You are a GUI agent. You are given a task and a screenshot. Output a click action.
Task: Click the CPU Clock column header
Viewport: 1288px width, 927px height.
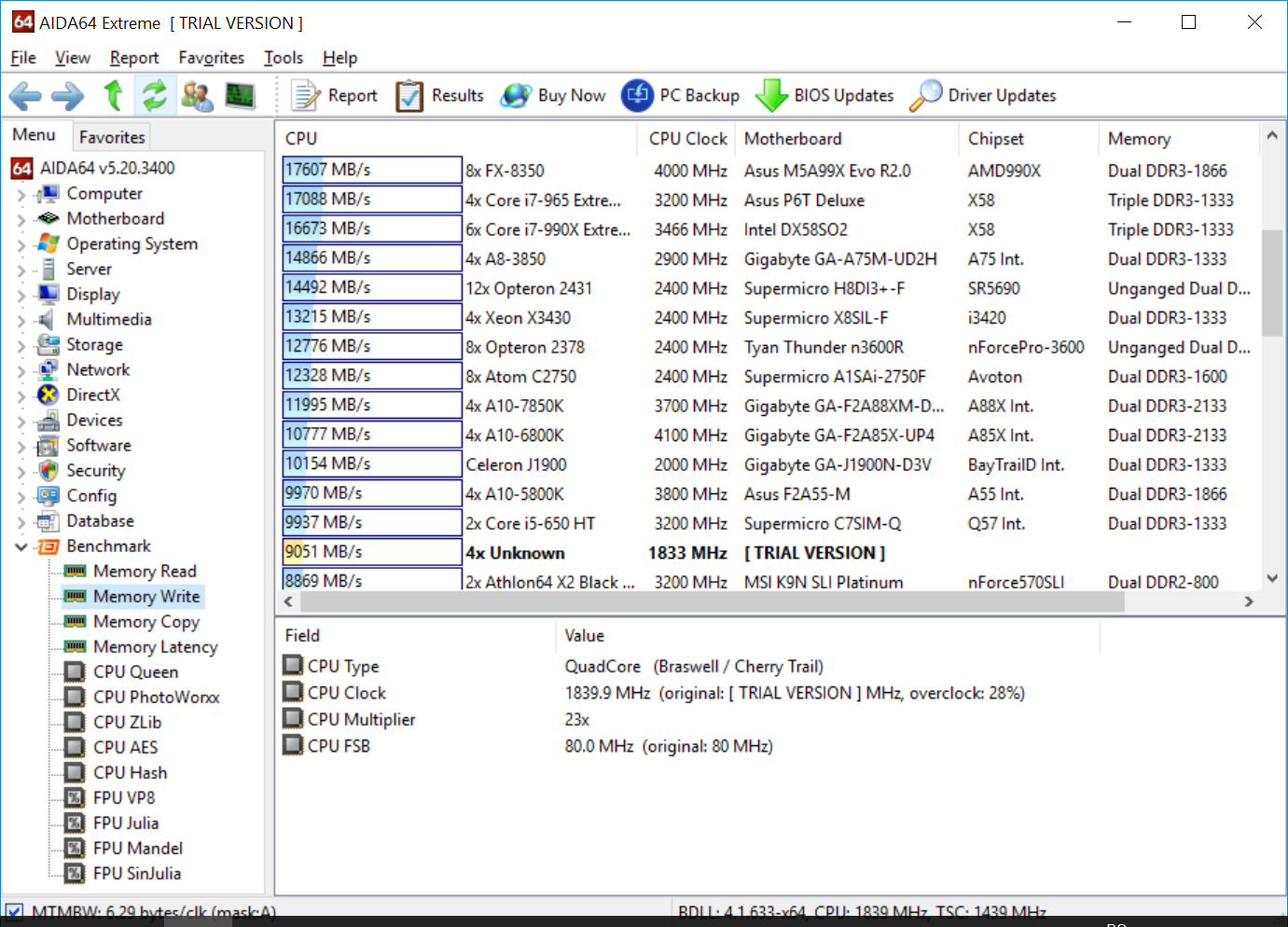point(687,139)
